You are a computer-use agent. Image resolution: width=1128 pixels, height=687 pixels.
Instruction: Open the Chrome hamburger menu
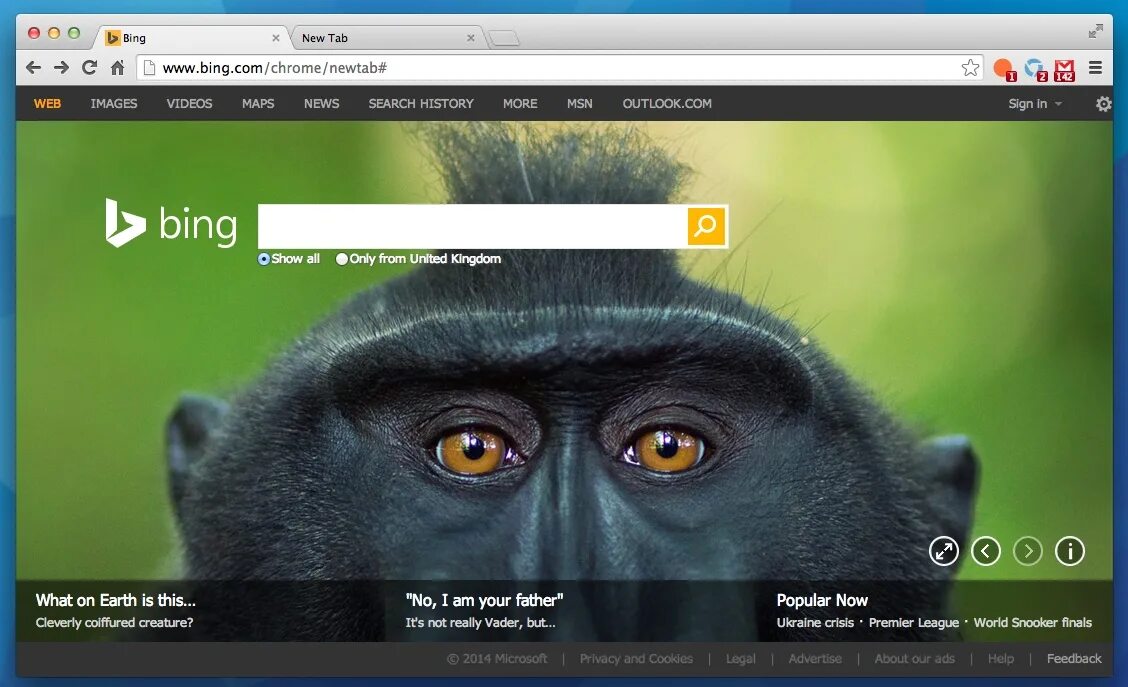coord(1096,68)
